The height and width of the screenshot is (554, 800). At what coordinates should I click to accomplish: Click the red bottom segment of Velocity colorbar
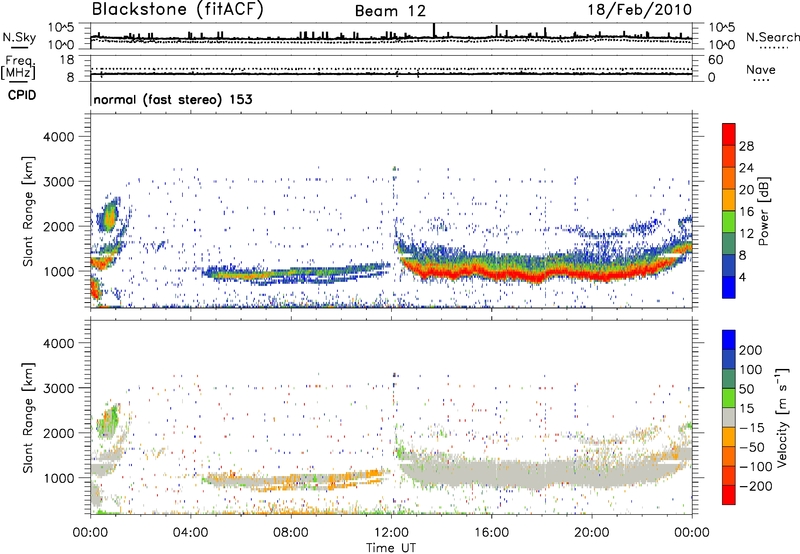pos(729,495)
